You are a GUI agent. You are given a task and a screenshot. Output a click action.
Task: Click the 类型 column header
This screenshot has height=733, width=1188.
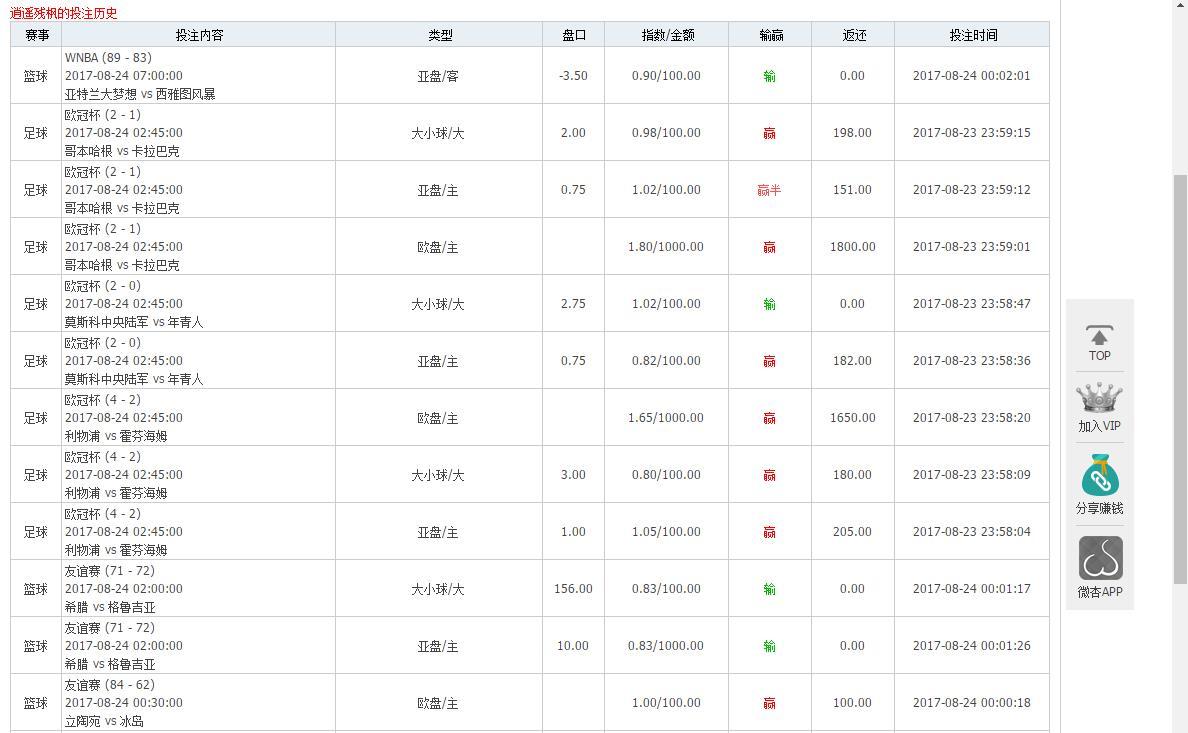point(439,35)
